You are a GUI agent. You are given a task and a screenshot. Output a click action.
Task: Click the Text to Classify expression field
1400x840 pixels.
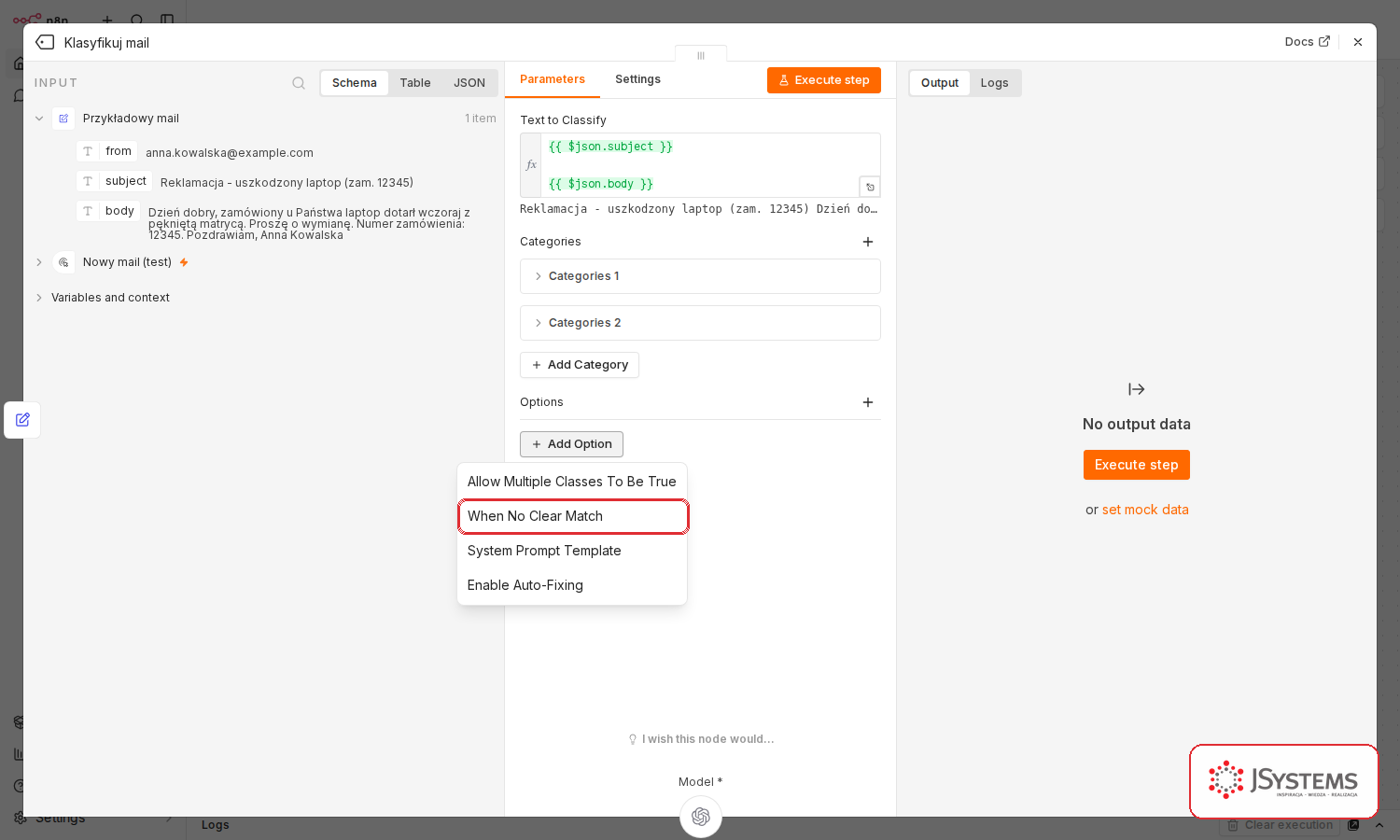coord(700,165)
